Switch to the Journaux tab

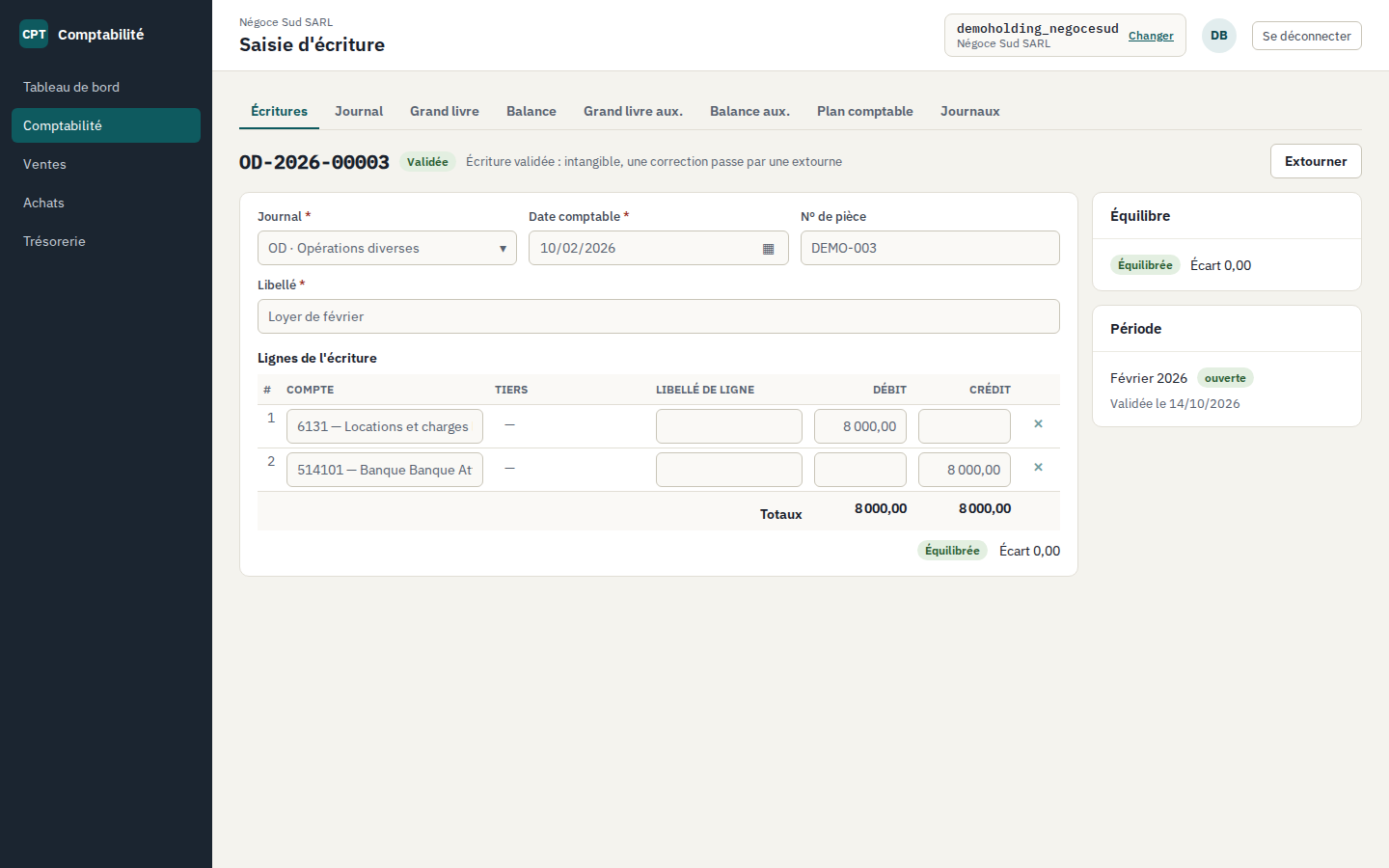[x=970, y=111]
